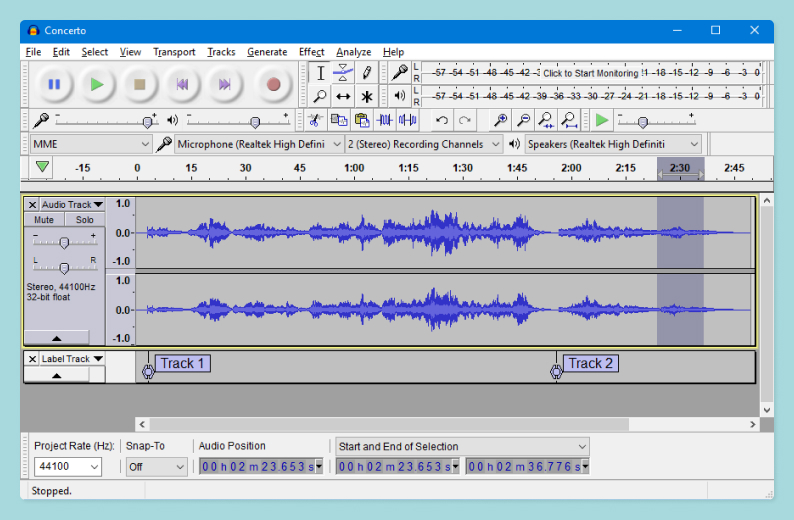Select the Multi-Tool asterisk icon
The width and height of the screenshot is (794, 520).
point(366,96)
